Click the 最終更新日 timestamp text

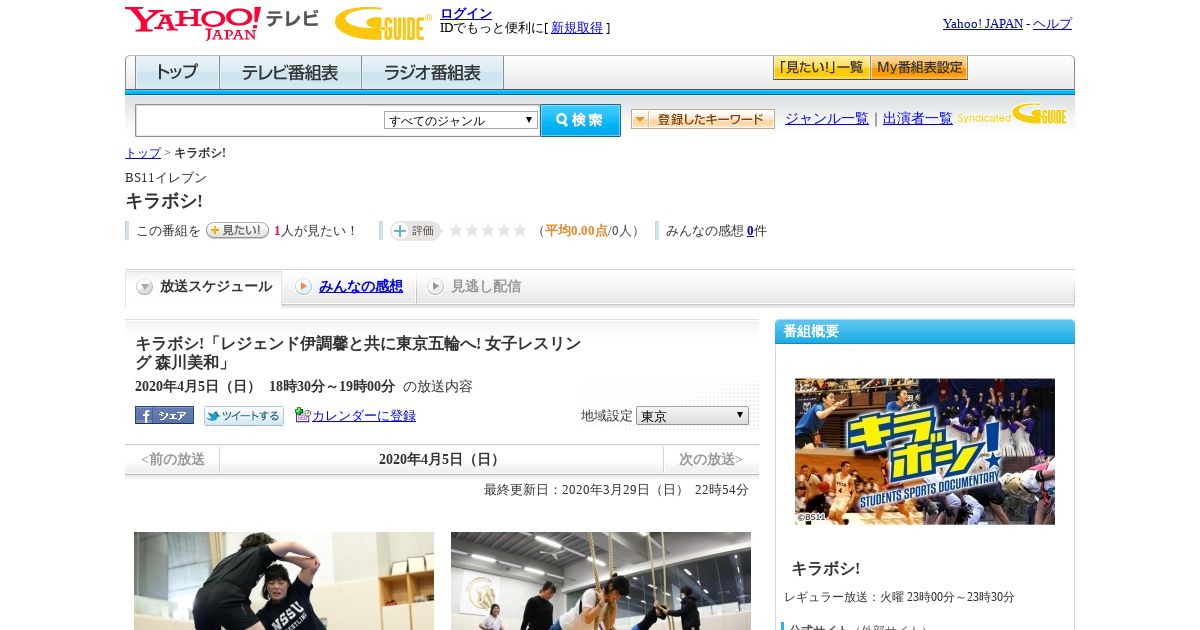coord(616,489)
